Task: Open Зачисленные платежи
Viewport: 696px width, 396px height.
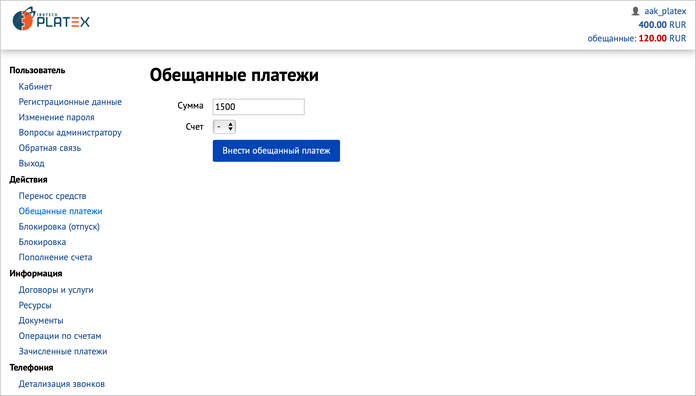Action: click(x=63, y=351)
